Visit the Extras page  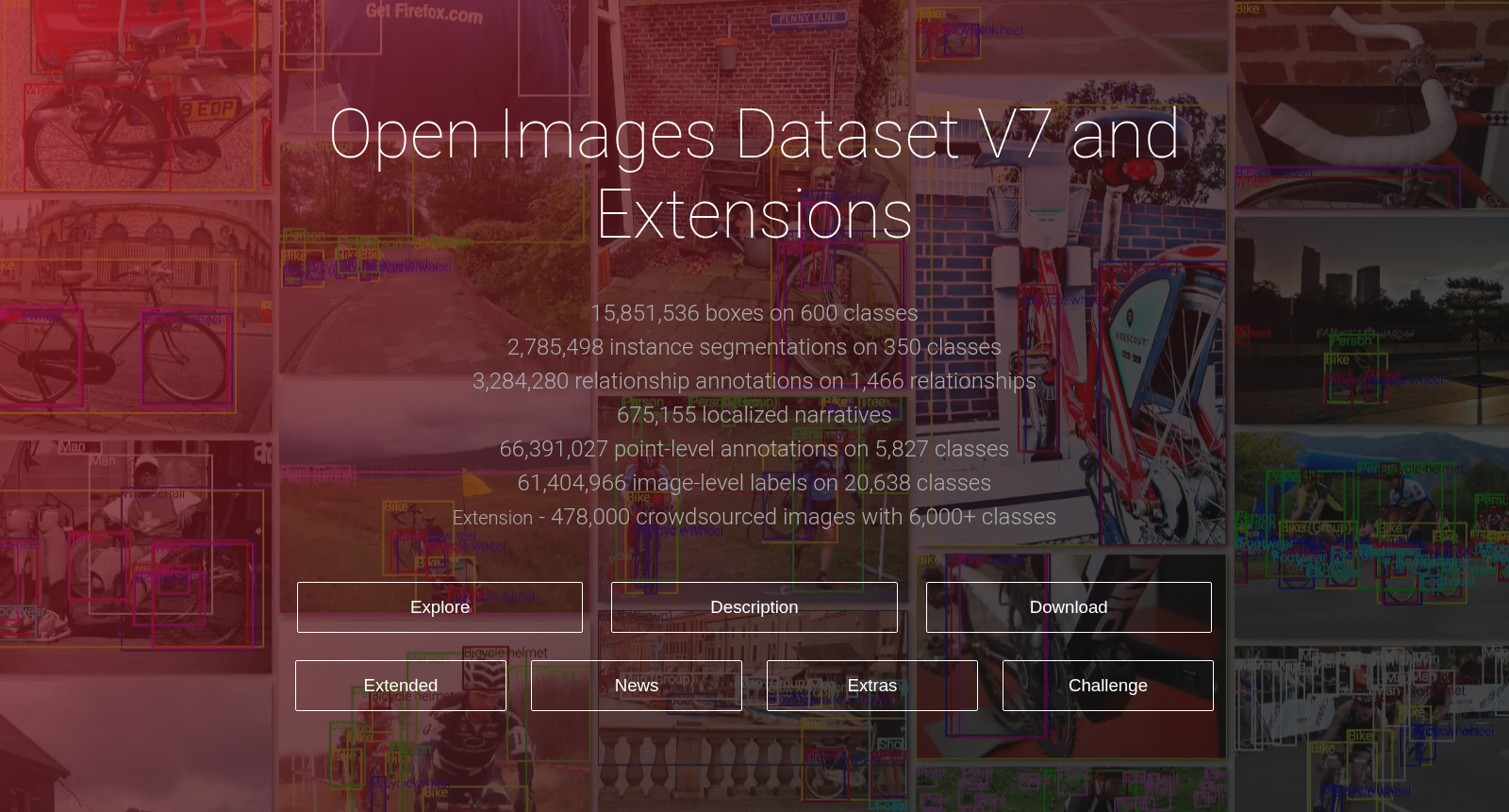[872, 686]
